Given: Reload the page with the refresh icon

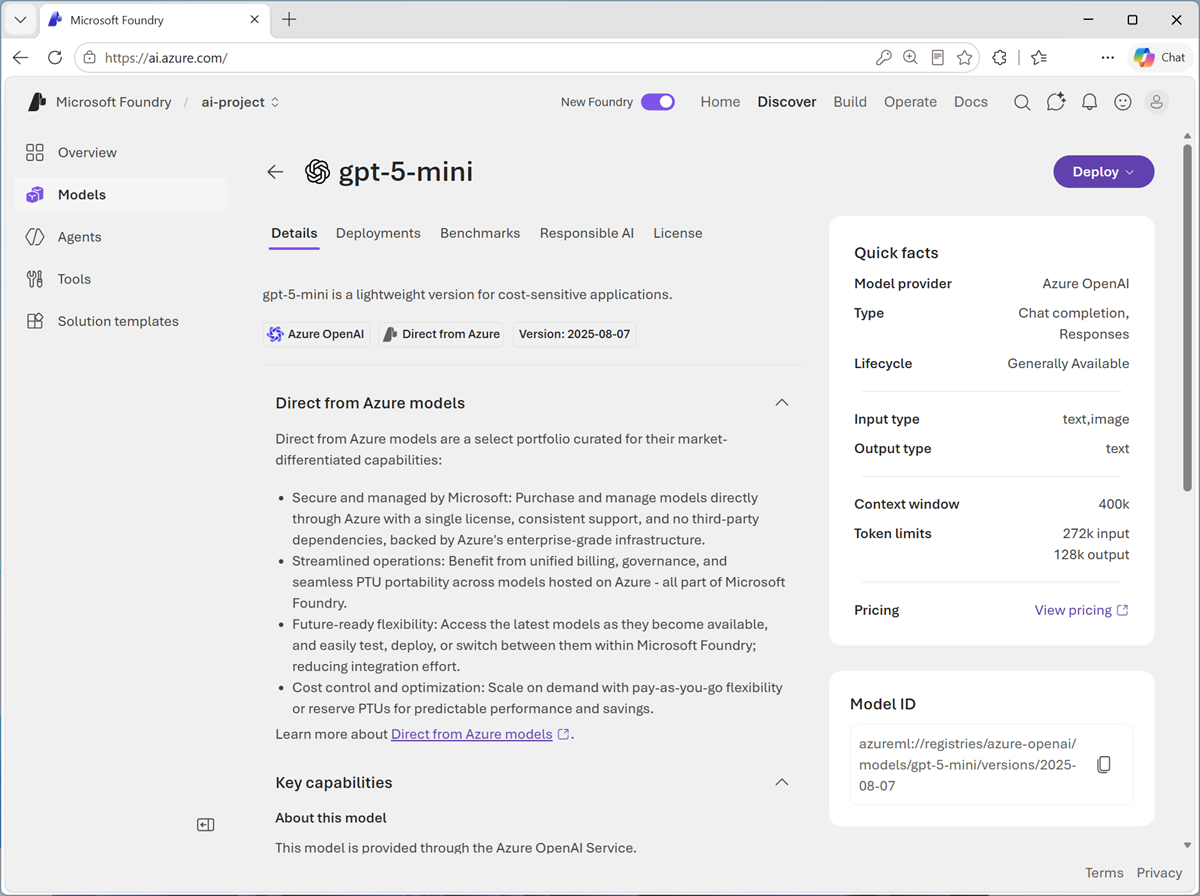Looking at the screenshot, I should tap(55, 58).
